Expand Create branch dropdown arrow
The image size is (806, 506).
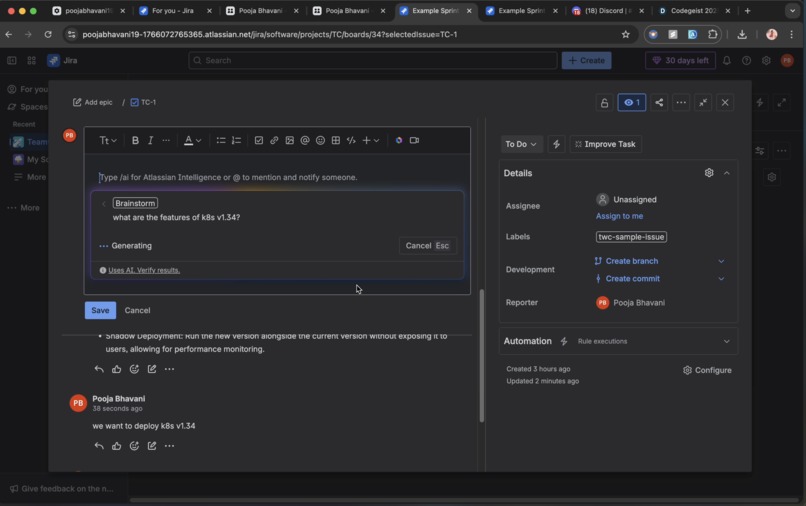point(721,261)
